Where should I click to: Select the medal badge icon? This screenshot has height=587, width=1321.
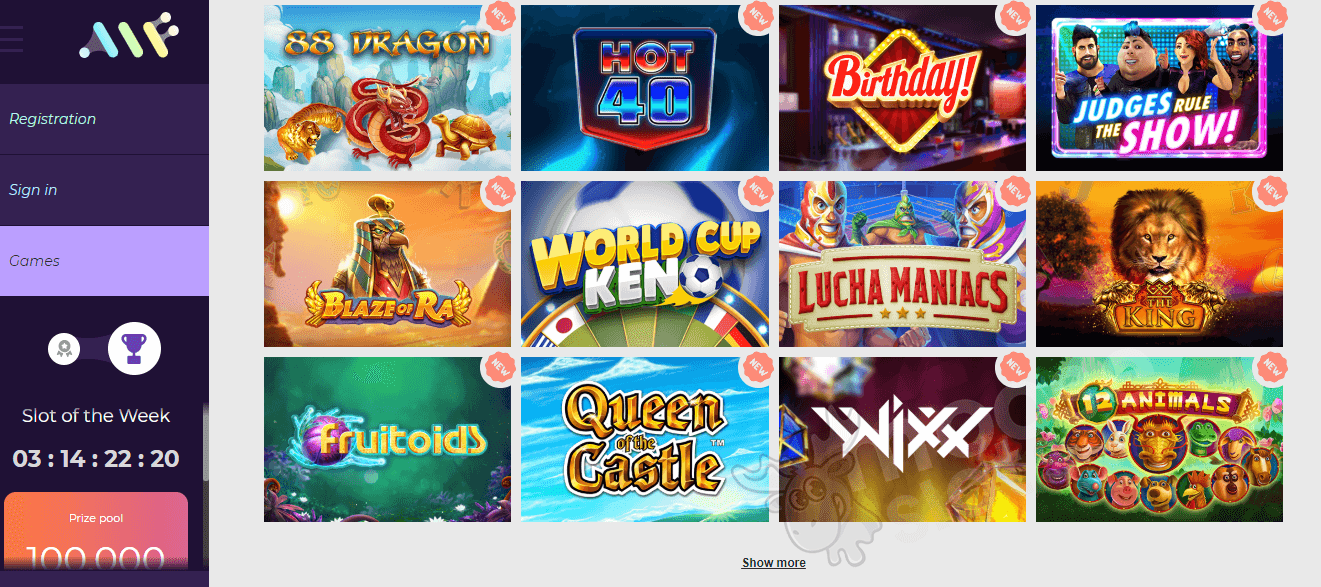(x=65, y=349)
